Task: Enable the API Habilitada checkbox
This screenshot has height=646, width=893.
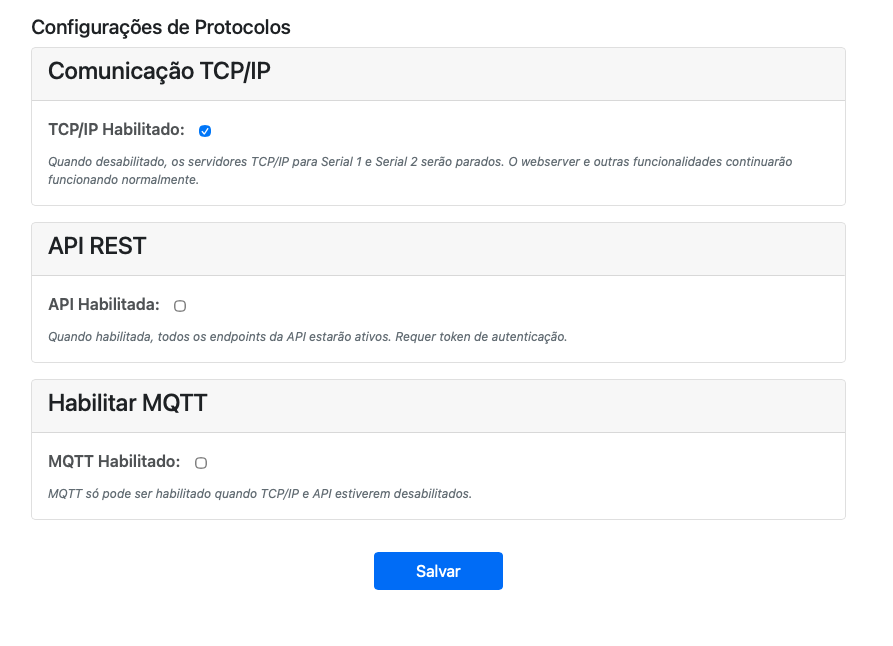Action: point(180,306)
